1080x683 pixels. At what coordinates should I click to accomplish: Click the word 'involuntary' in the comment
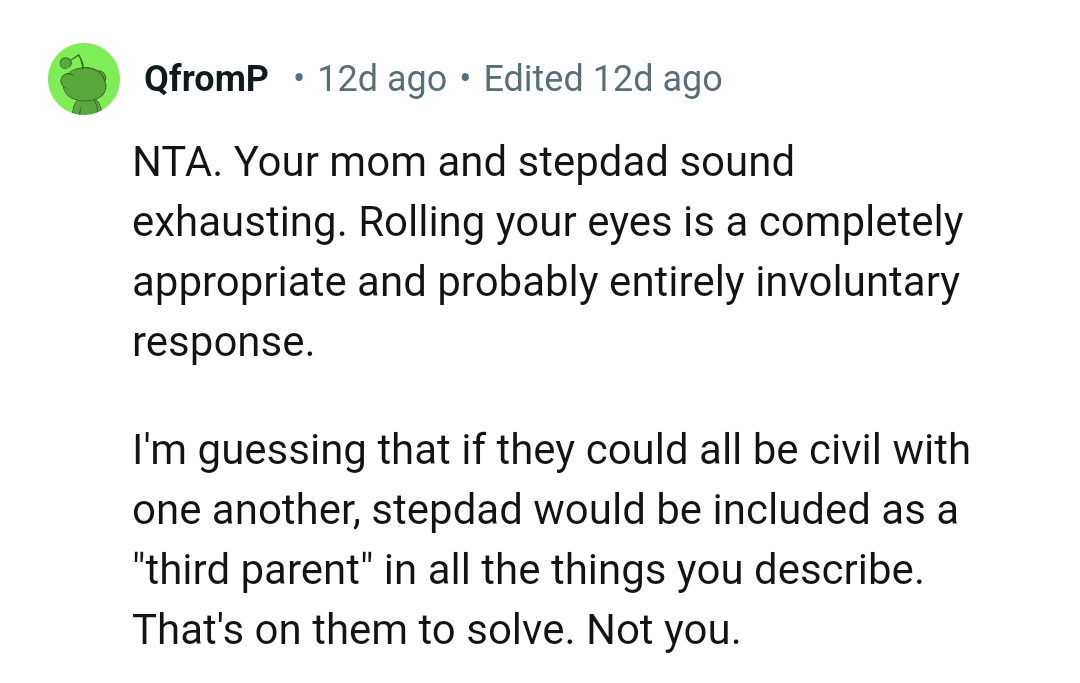857,282
